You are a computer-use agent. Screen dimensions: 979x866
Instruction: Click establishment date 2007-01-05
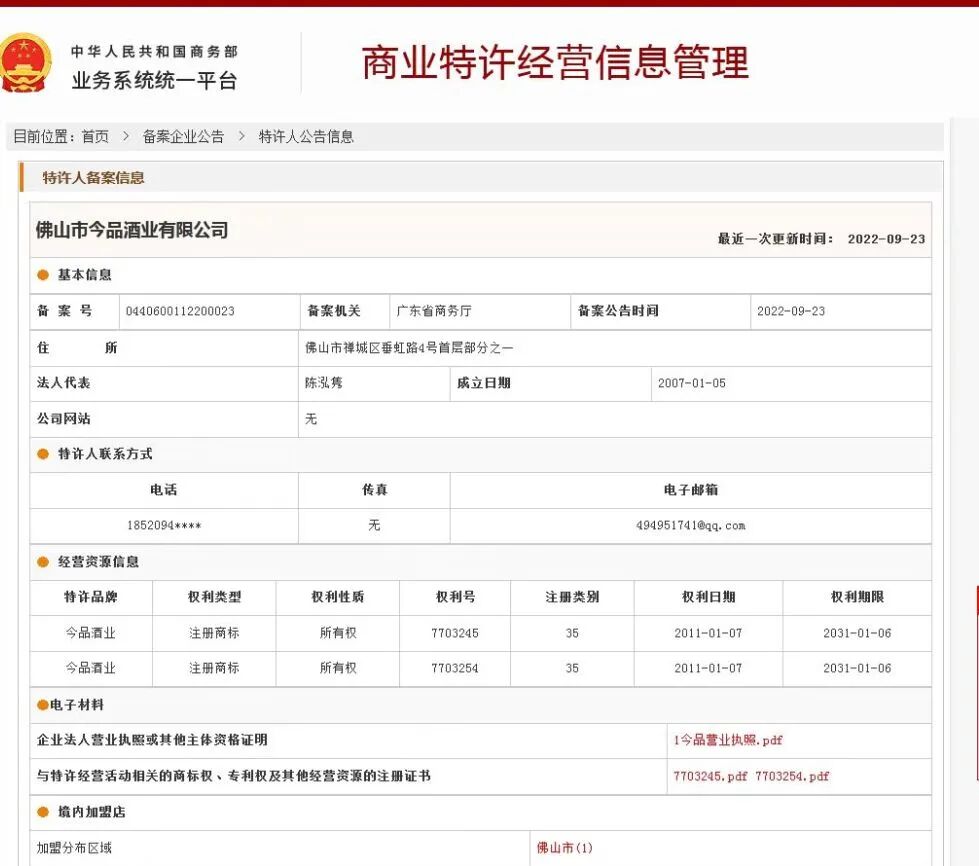[692, 383]
